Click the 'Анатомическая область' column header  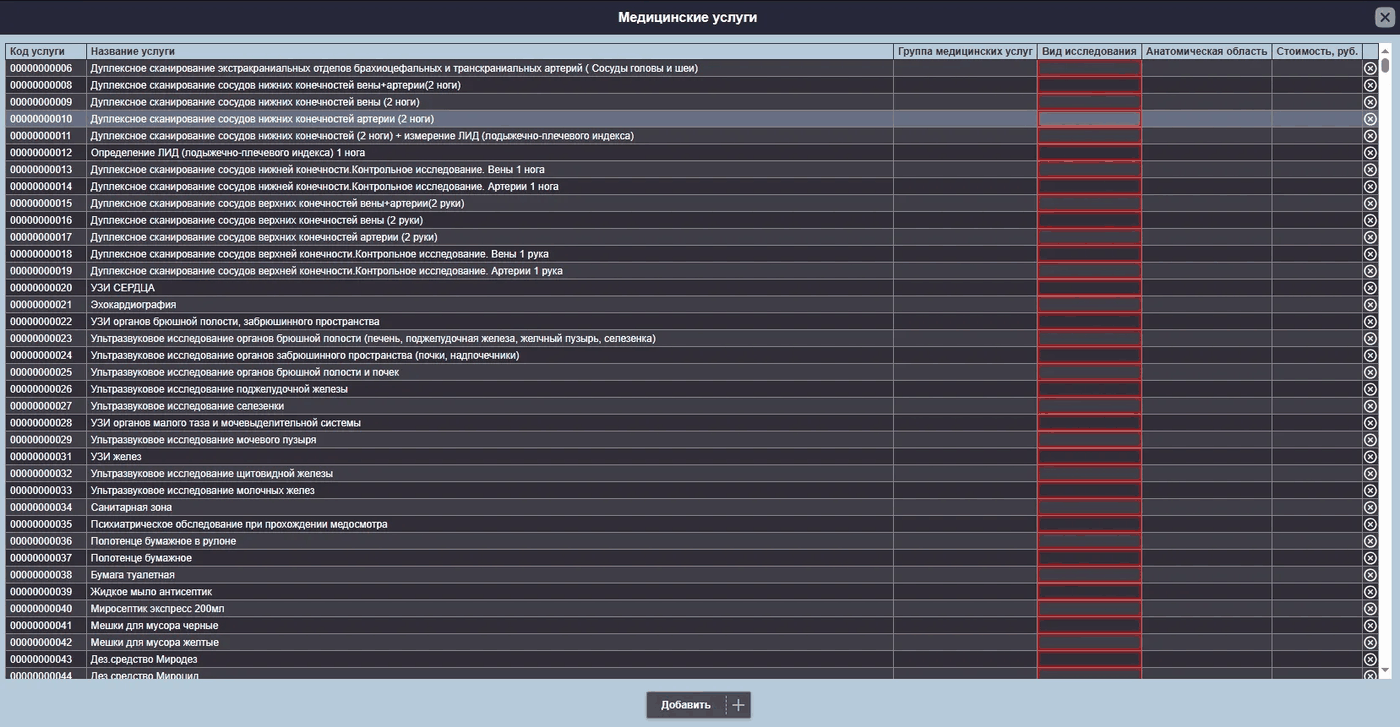(1207, 51)
